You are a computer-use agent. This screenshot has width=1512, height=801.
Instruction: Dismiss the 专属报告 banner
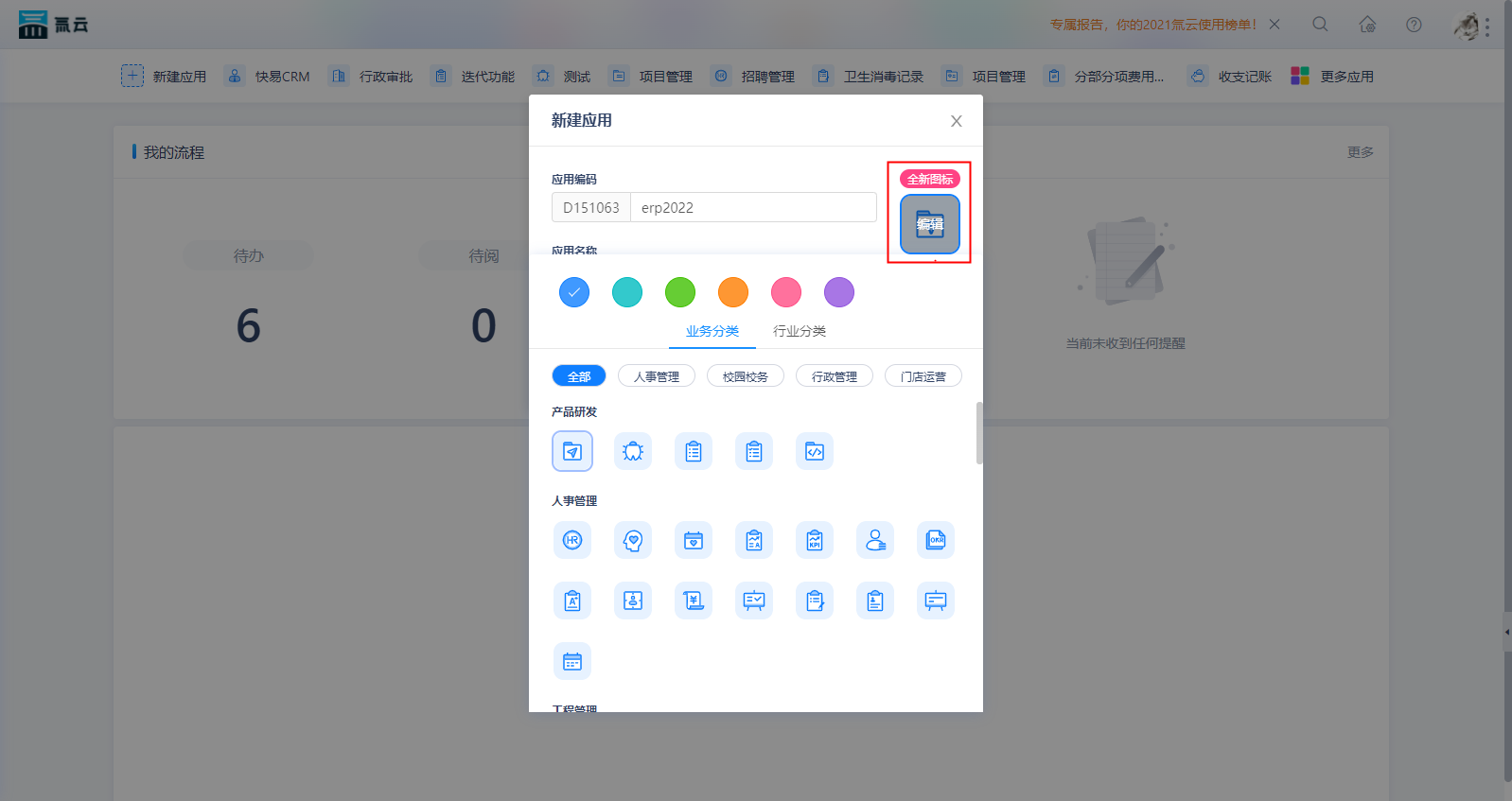point(1275,25)
